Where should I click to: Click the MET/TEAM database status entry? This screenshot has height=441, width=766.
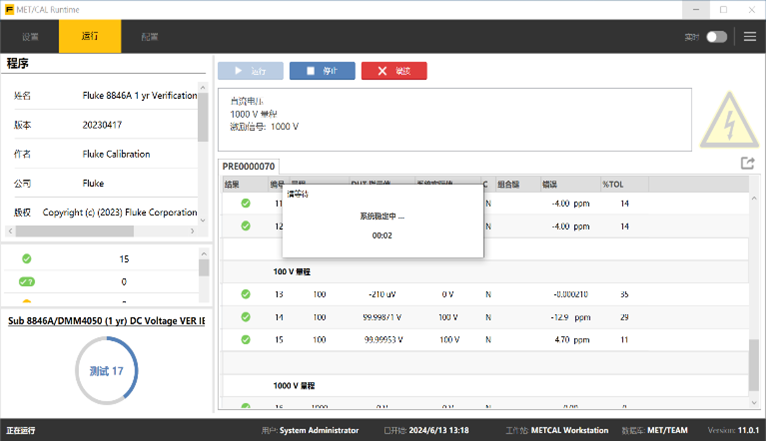coord(667,430)
